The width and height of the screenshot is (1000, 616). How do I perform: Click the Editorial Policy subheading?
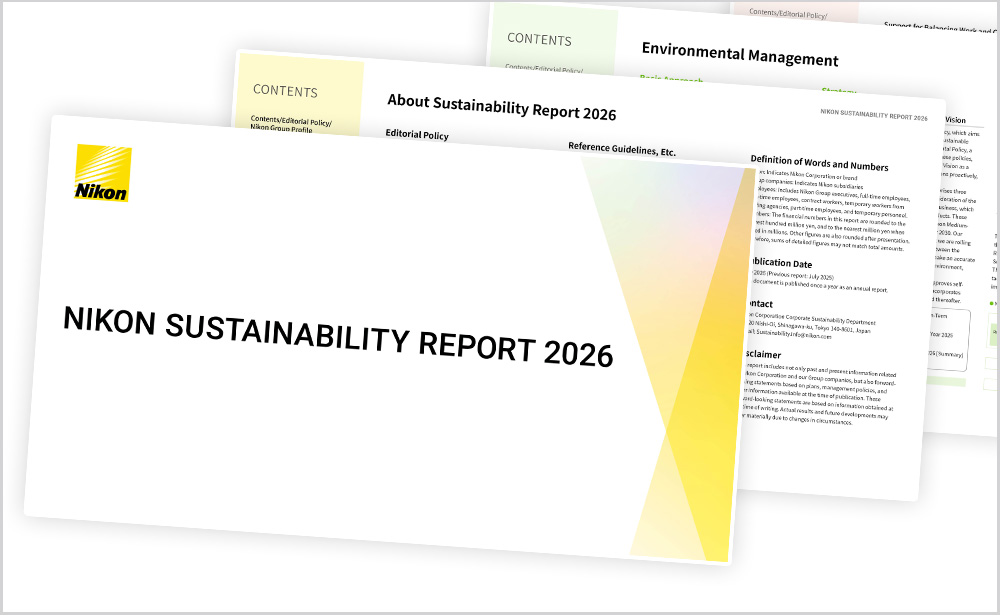(417, 135)
